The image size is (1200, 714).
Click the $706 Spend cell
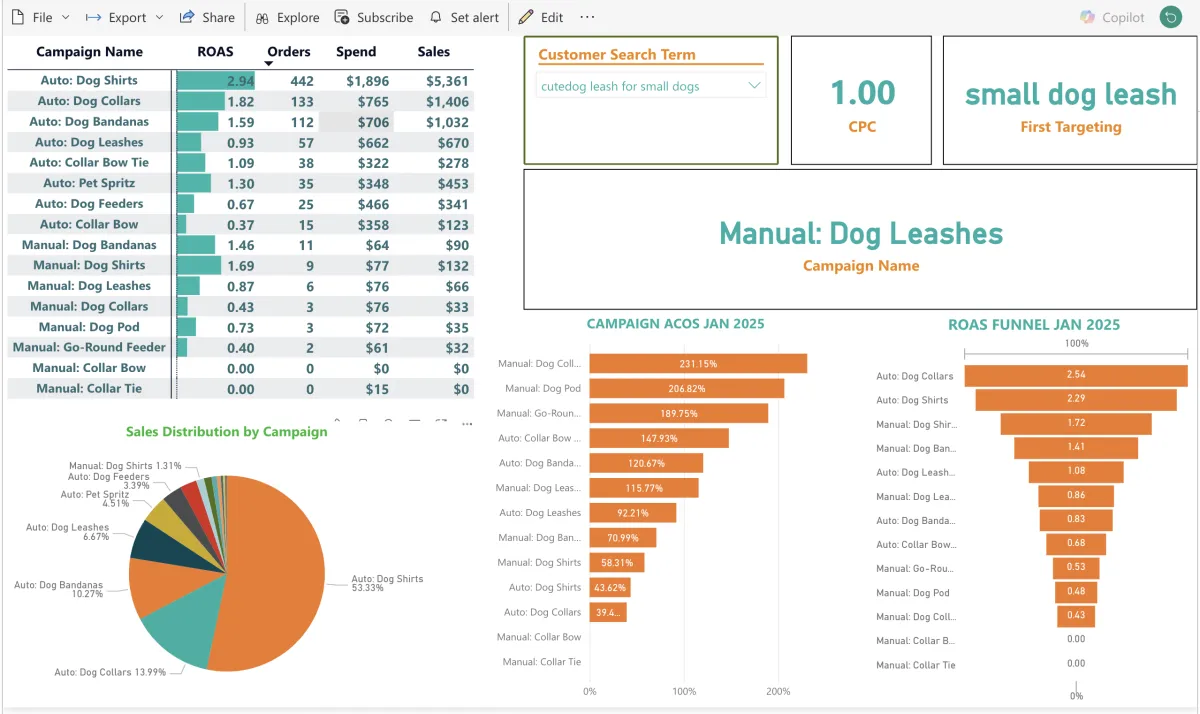(x=372, y=122)
